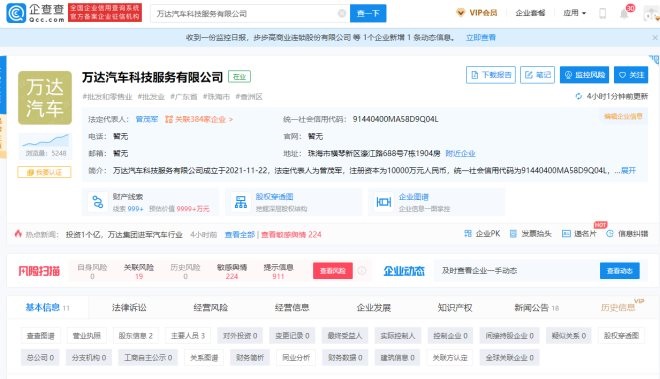Screen dimensions: 660x379
Task: Open the notification bell icon
Action: [x=624, y=13]
